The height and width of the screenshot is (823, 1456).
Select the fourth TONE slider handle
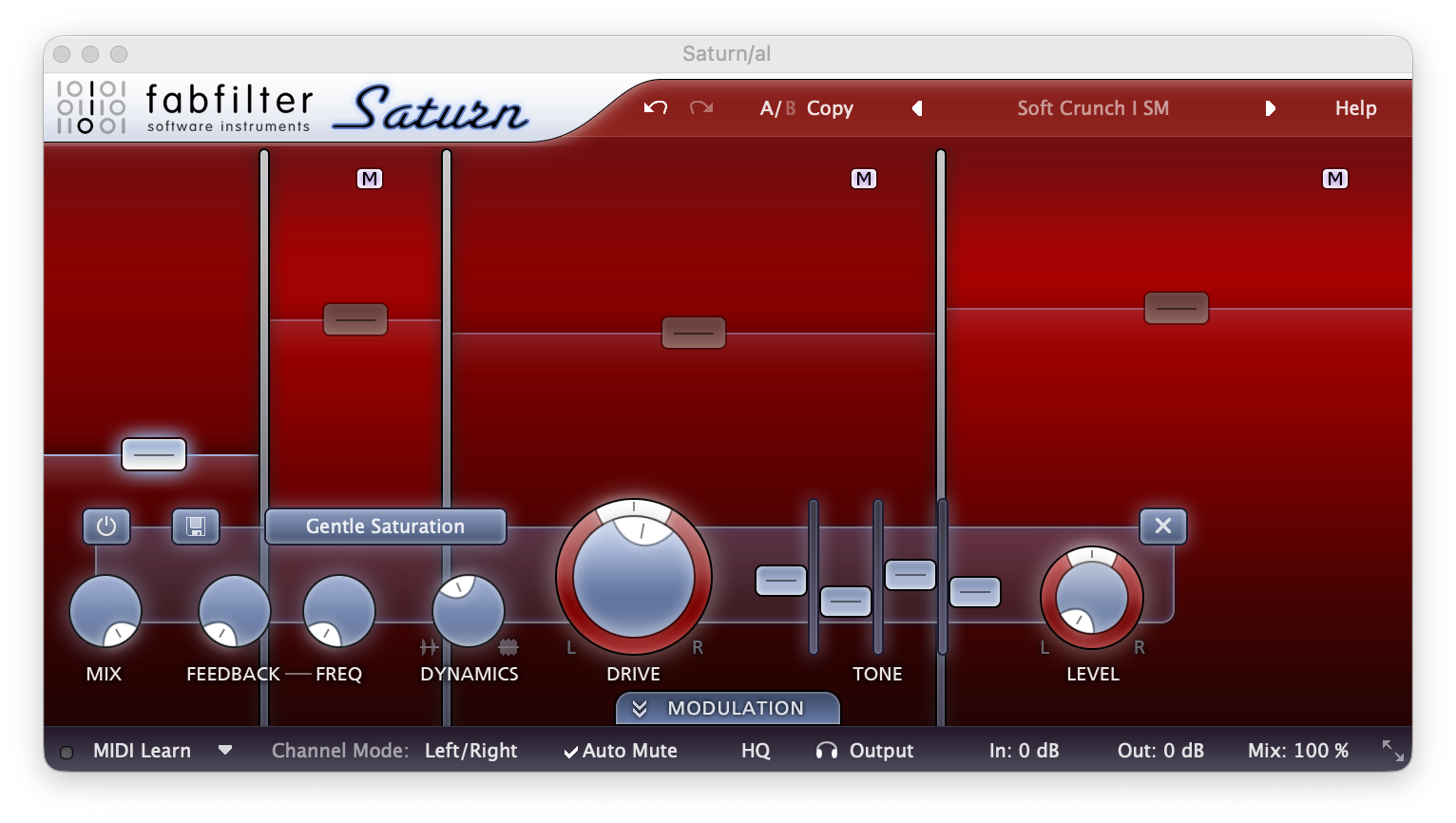975,592
